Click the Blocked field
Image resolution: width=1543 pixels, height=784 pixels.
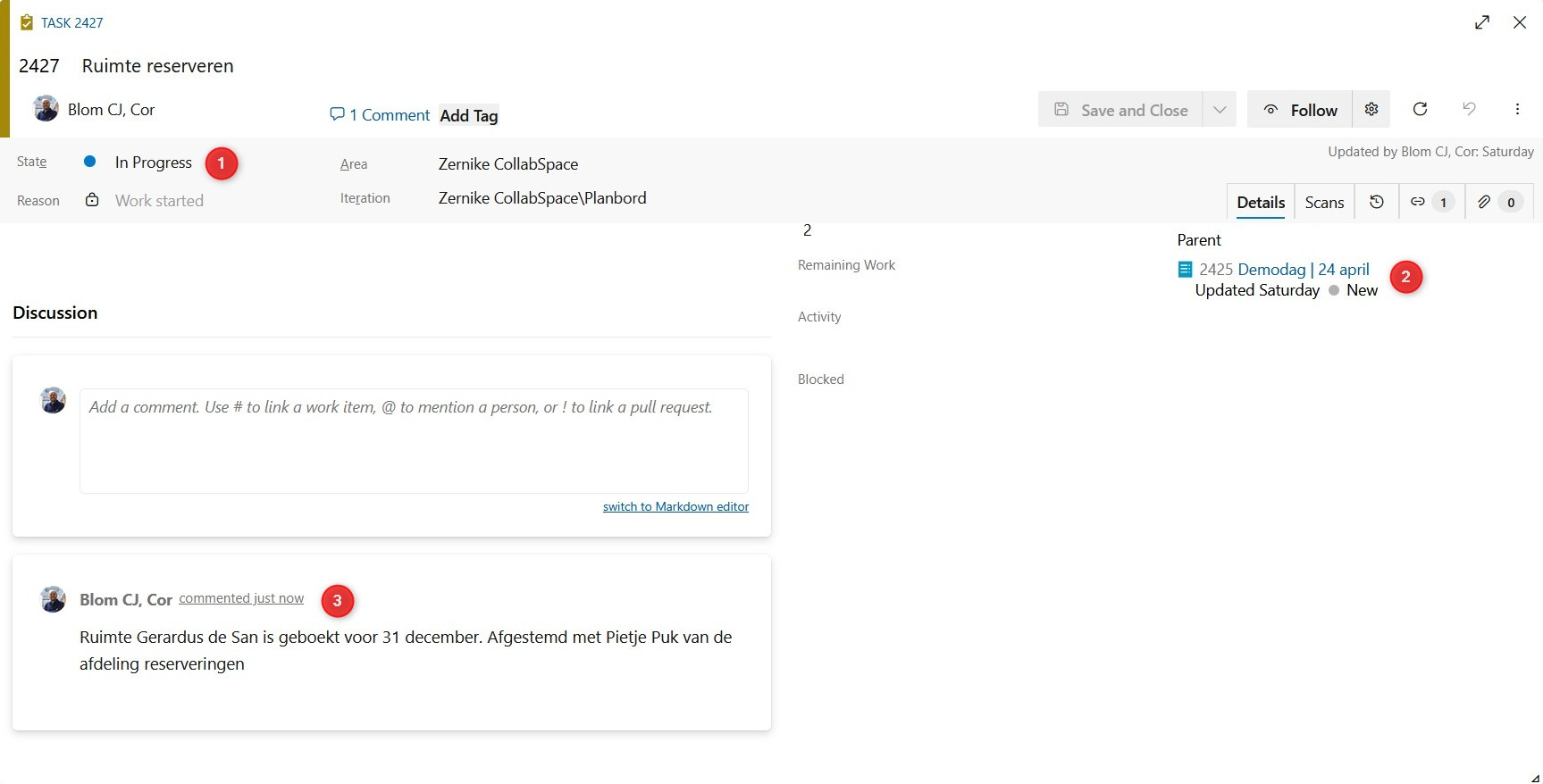point(820,379)
